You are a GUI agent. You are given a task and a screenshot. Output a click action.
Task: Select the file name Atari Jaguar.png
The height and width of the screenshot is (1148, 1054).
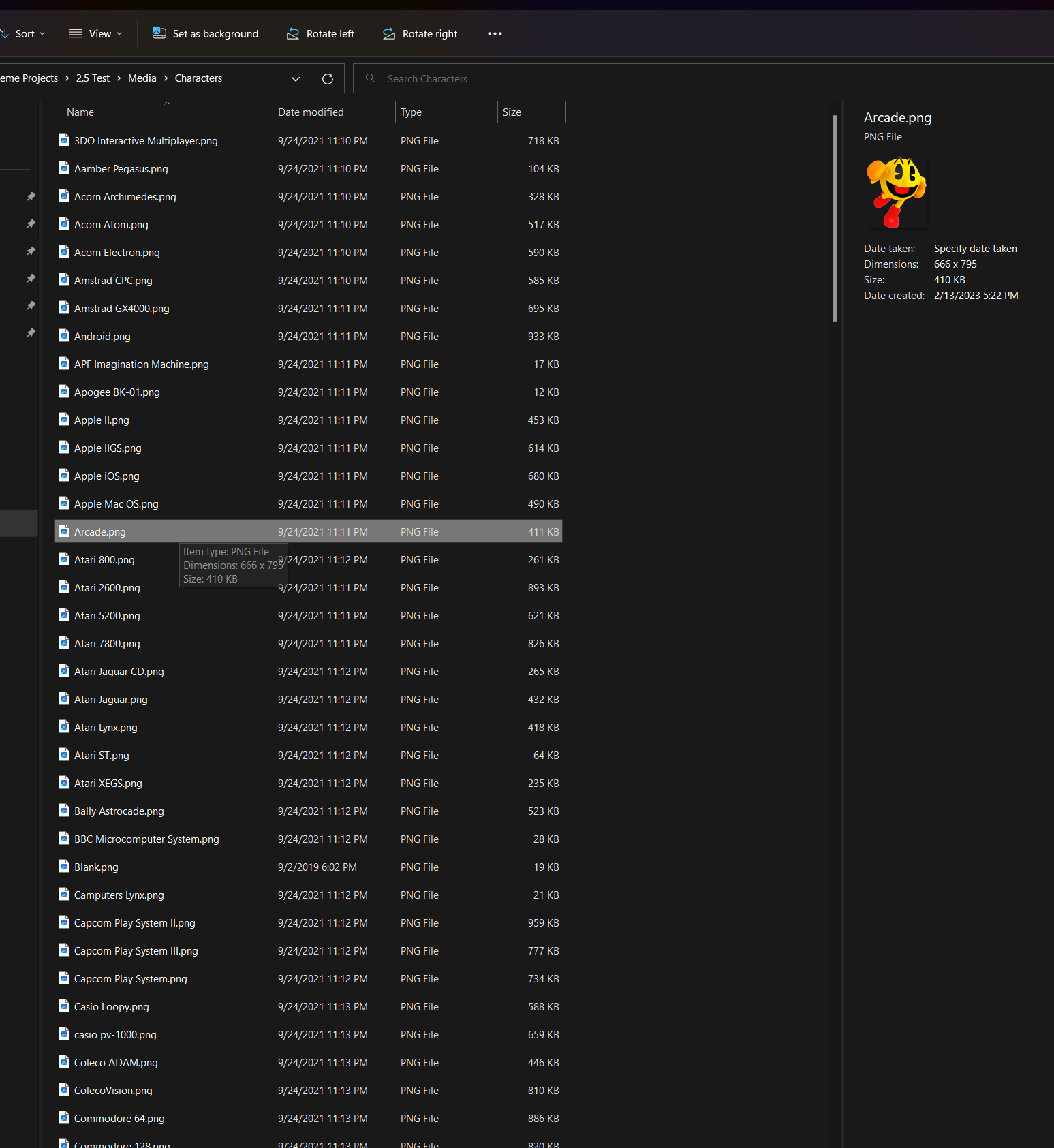[x=111, y=700]
